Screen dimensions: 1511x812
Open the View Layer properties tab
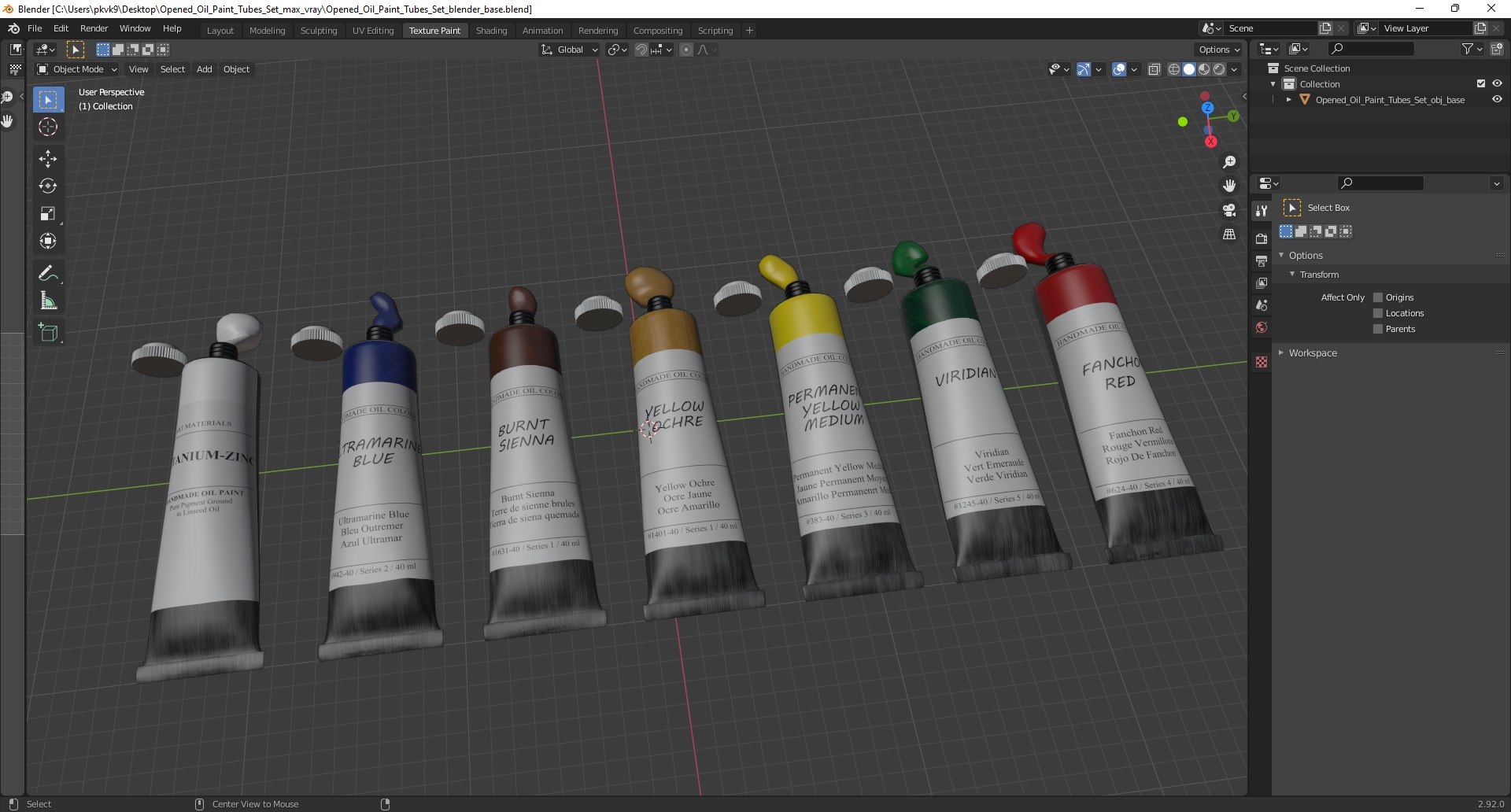point(1262,282)
